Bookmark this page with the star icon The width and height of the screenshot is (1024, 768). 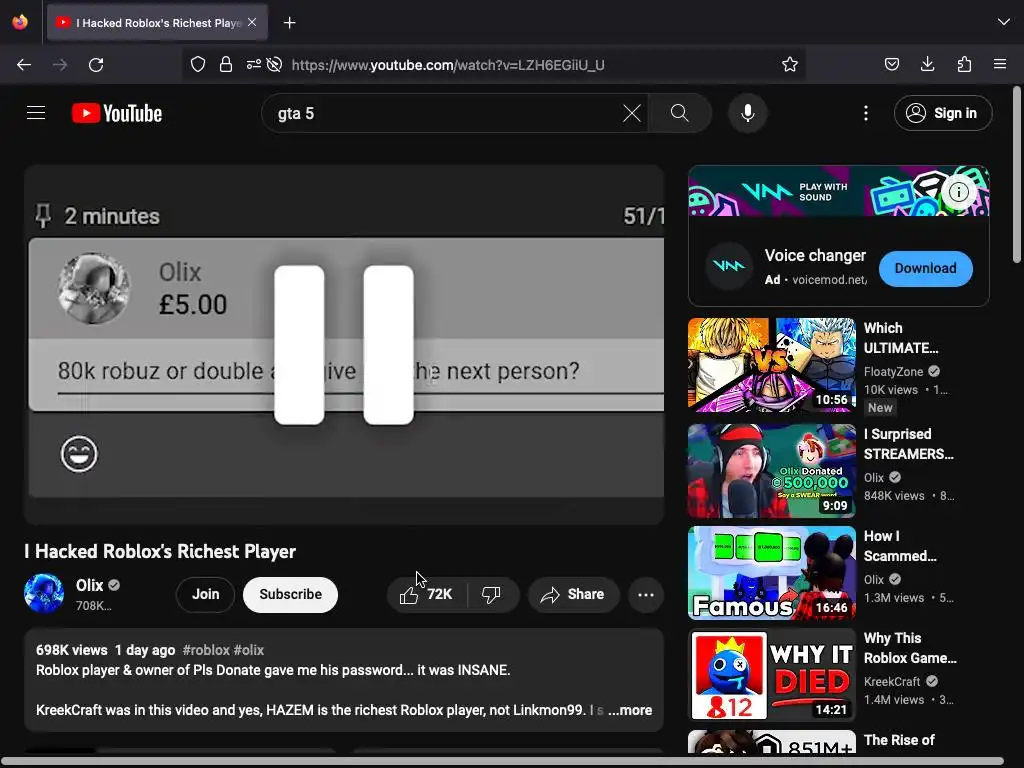790,64
